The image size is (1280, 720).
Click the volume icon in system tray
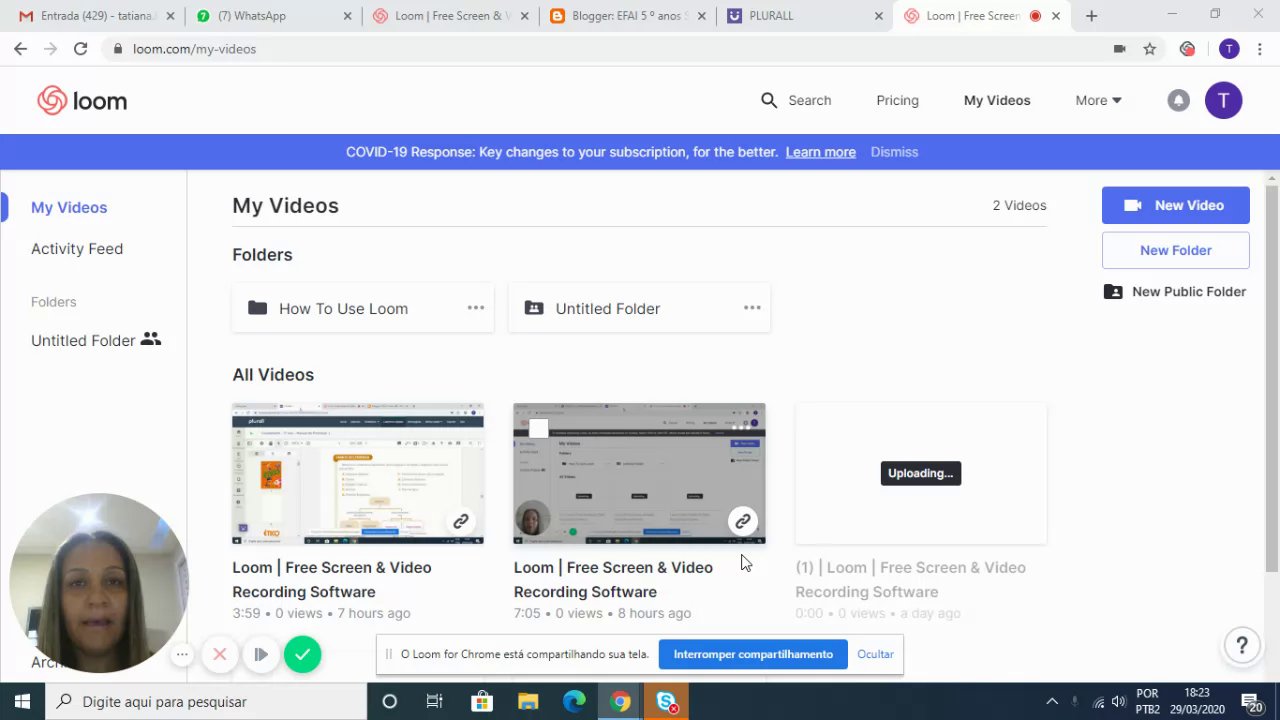click(1119, 701)
